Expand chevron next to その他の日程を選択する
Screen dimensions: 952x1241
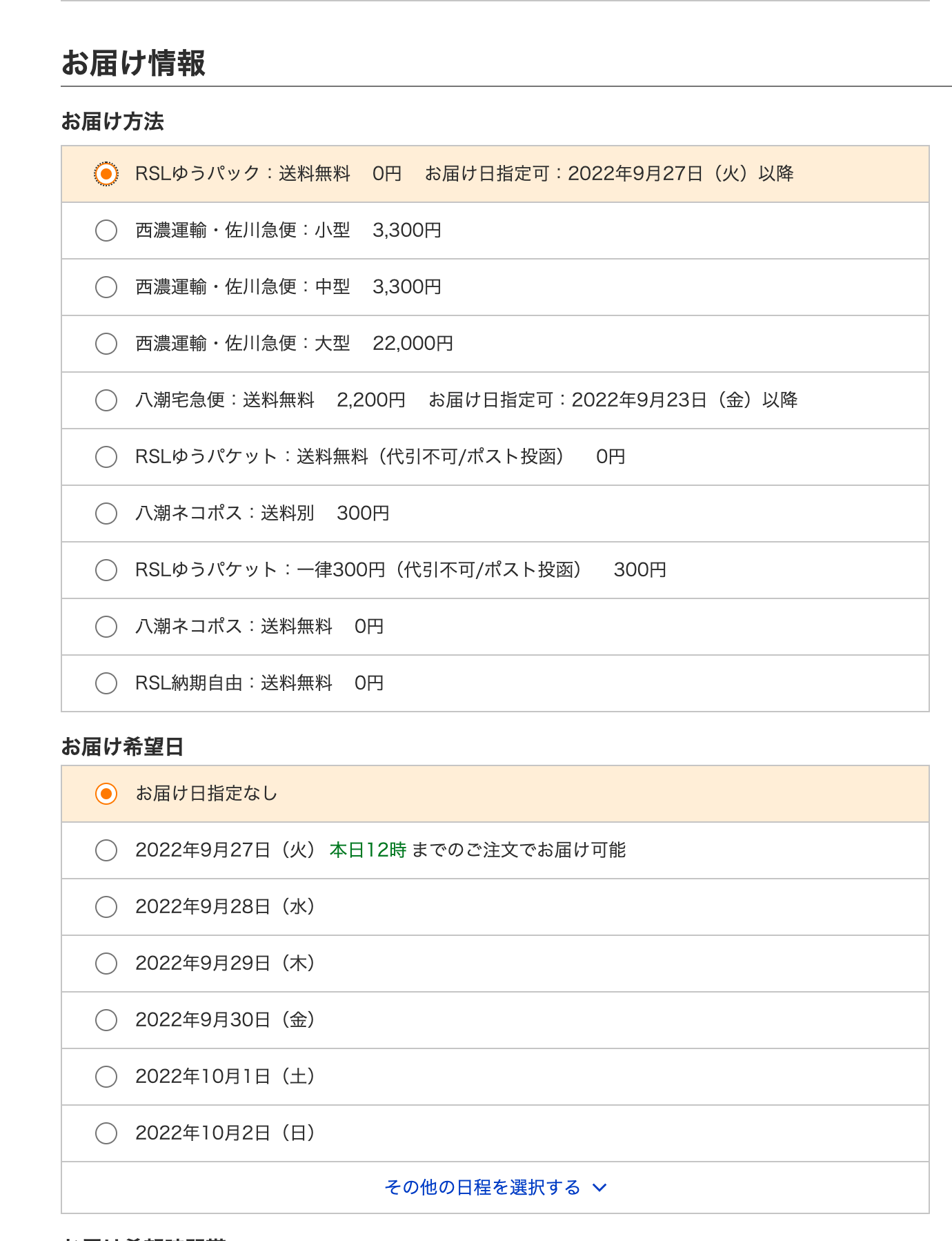click(x=599, y=1188)
